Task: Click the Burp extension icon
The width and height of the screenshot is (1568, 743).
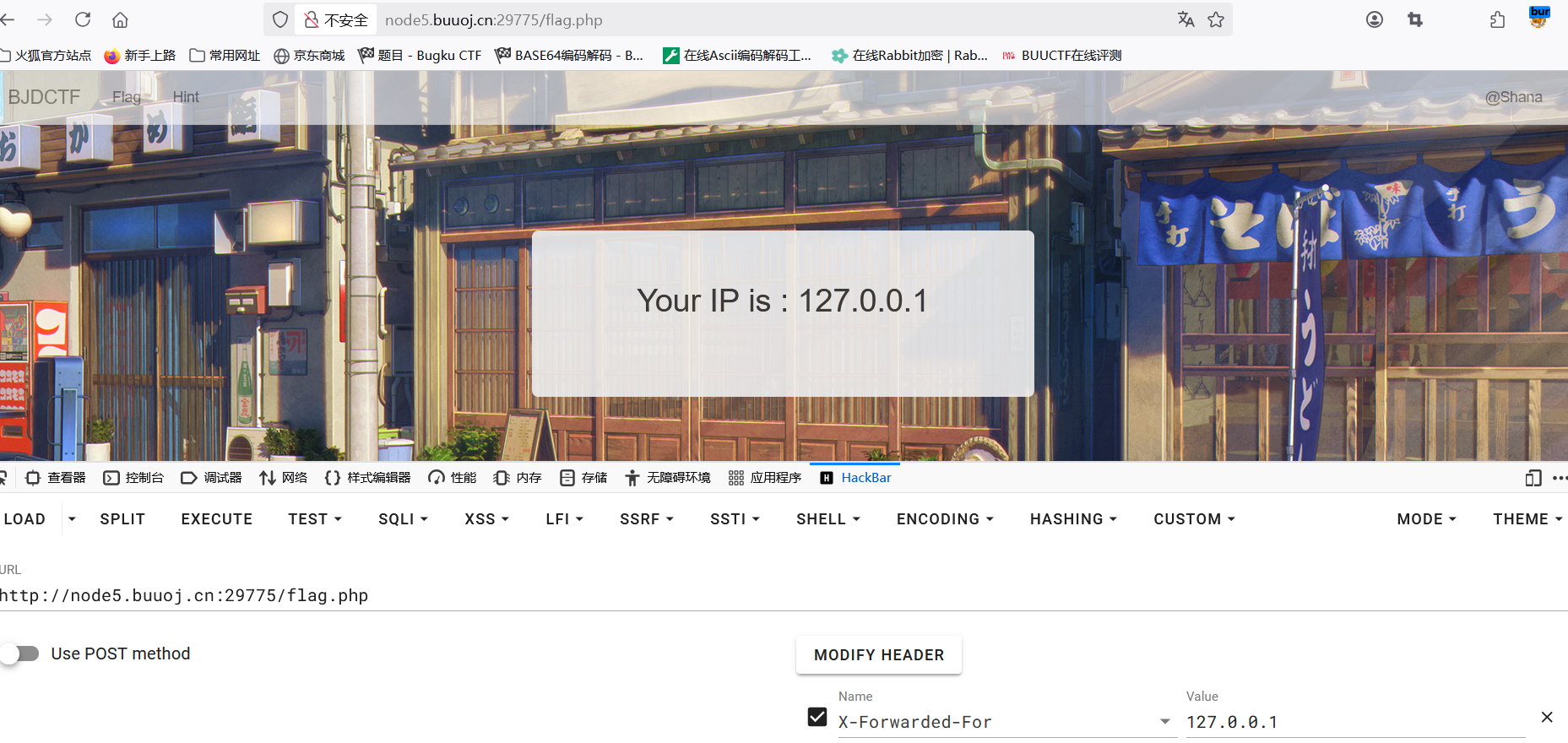Action: [1538, 18]
